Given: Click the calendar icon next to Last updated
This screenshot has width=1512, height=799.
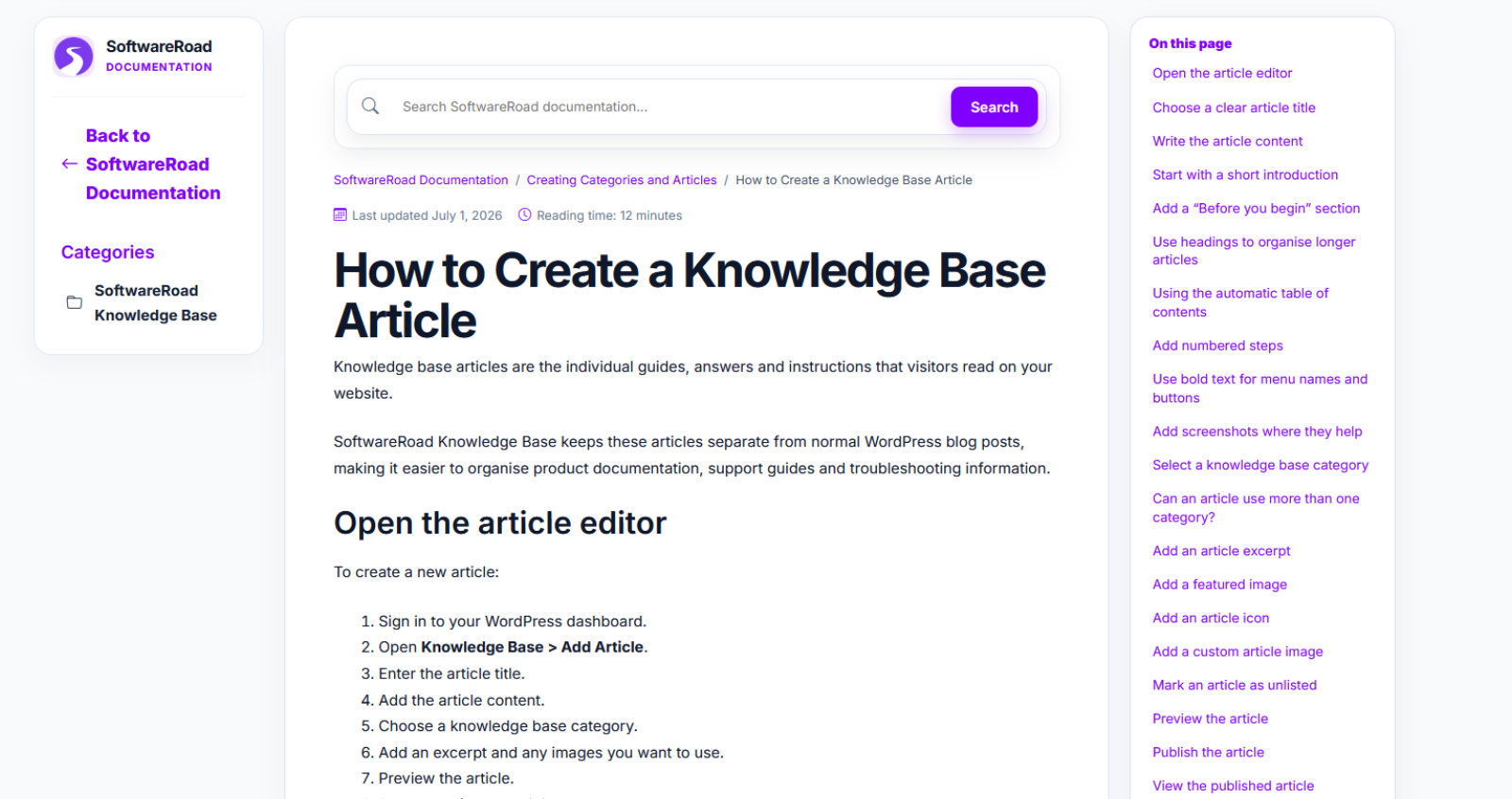Looking at the screenshot, I should coord(340,214).
